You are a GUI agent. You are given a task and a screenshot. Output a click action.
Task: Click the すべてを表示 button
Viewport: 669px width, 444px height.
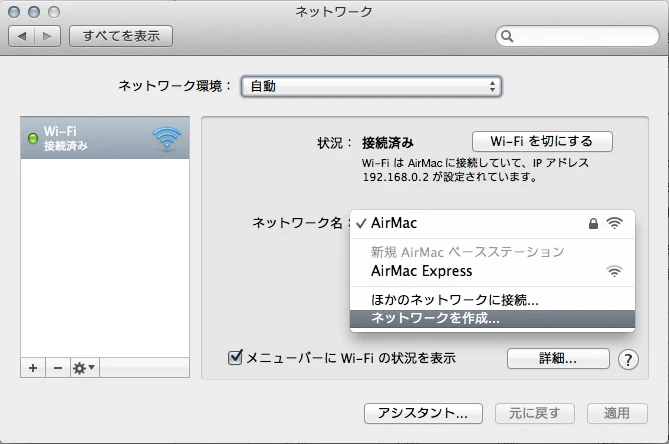coord(121,36)
